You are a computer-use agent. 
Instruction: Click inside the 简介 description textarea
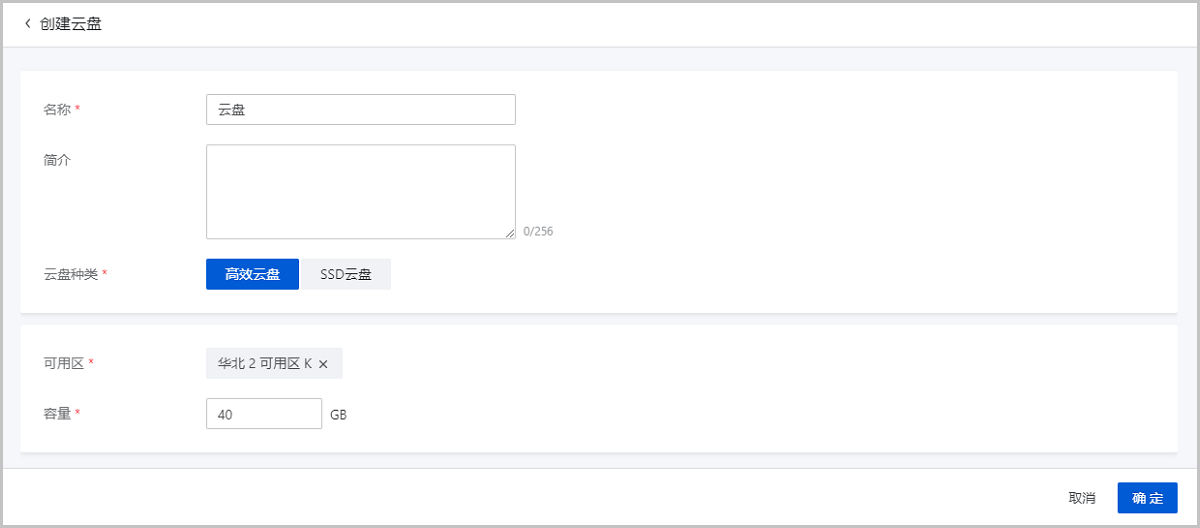(361, 192)
